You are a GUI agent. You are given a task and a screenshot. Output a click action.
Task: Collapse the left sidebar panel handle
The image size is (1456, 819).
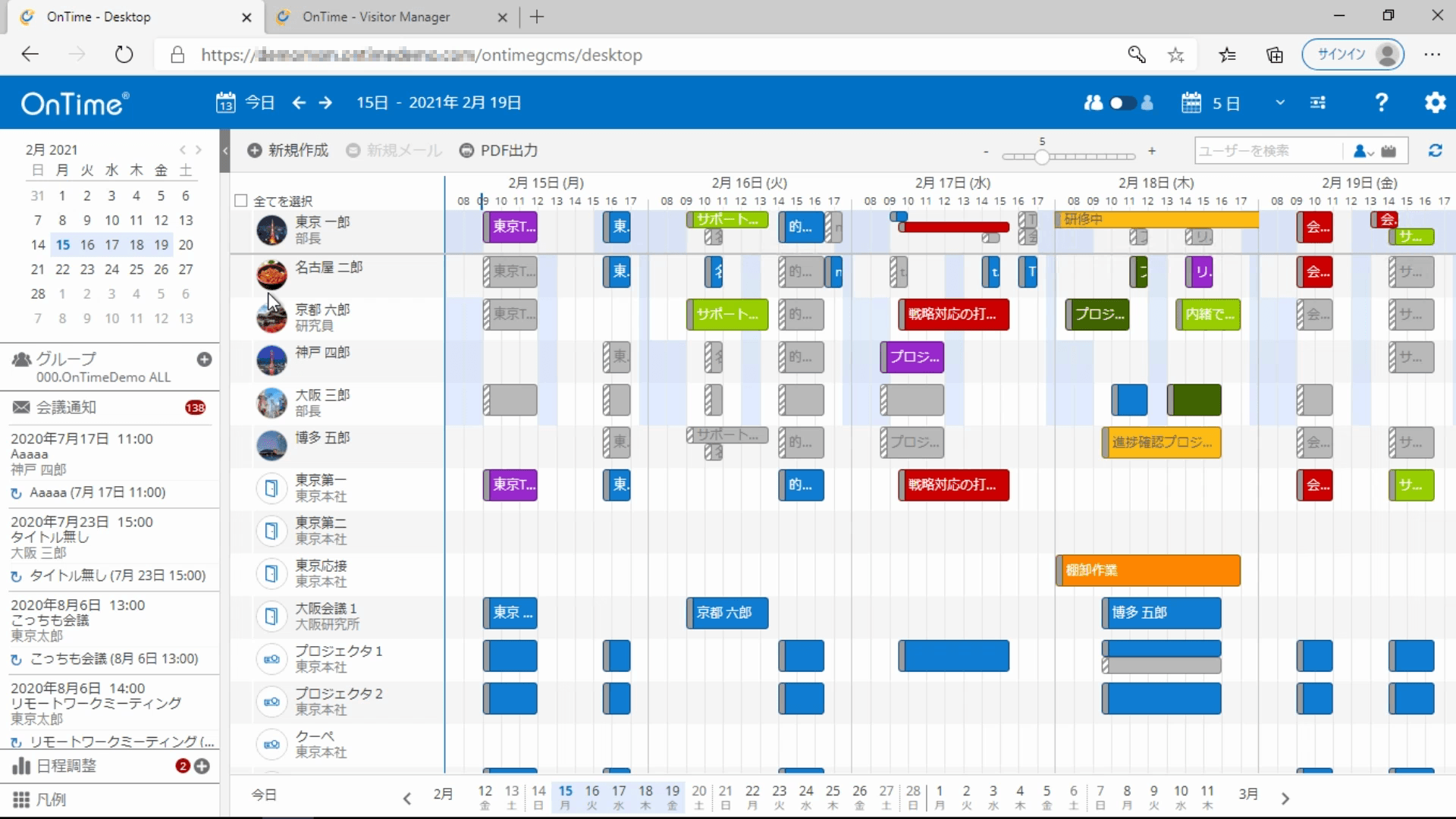pos(224,151)
